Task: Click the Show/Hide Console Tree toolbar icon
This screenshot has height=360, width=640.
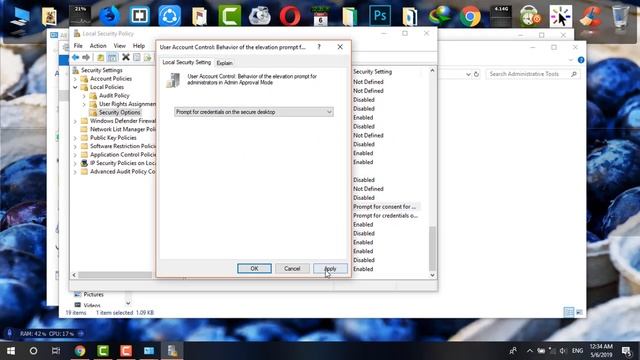Action: point(112,58)
